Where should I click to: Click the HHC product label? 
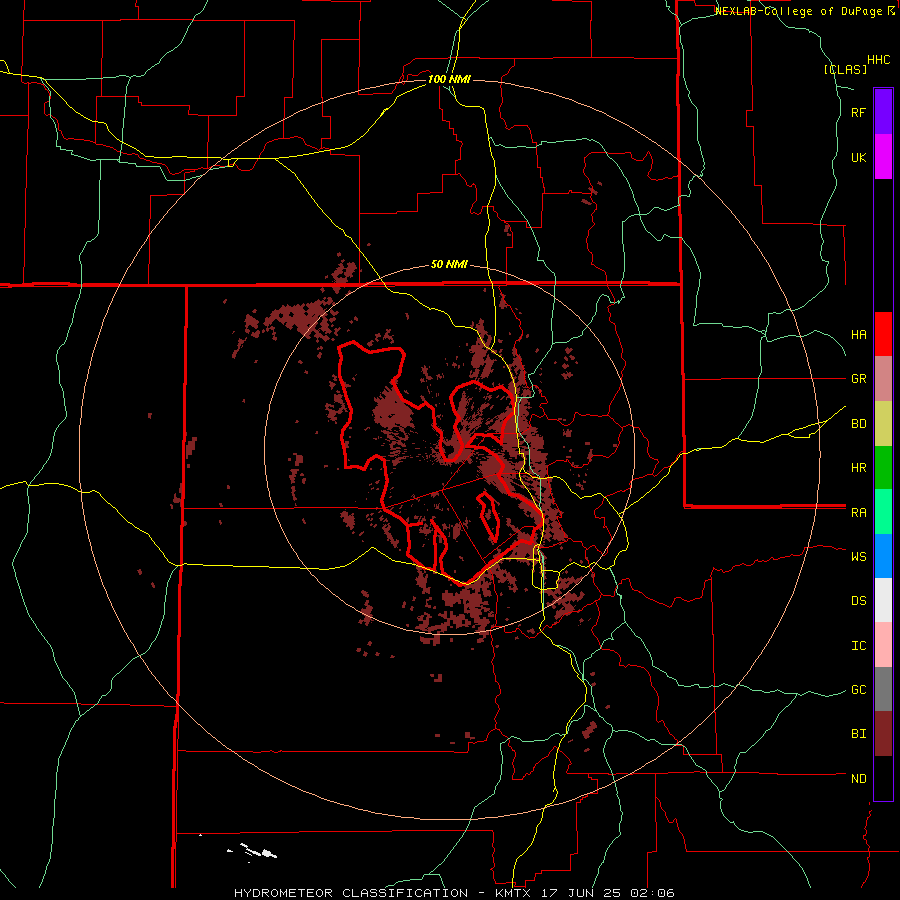[879, 60]
